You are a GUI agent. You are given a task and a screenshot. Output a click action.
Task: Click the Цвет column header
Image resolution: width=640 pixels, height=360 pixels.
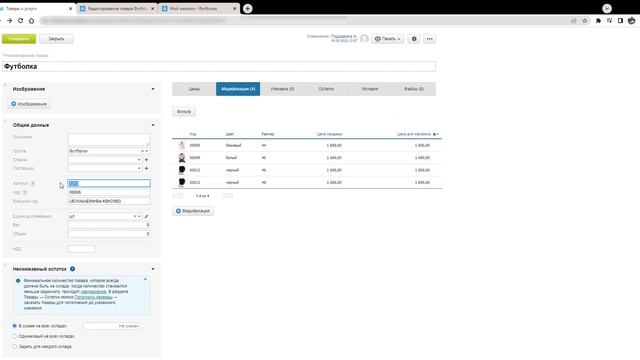[230, 134]
